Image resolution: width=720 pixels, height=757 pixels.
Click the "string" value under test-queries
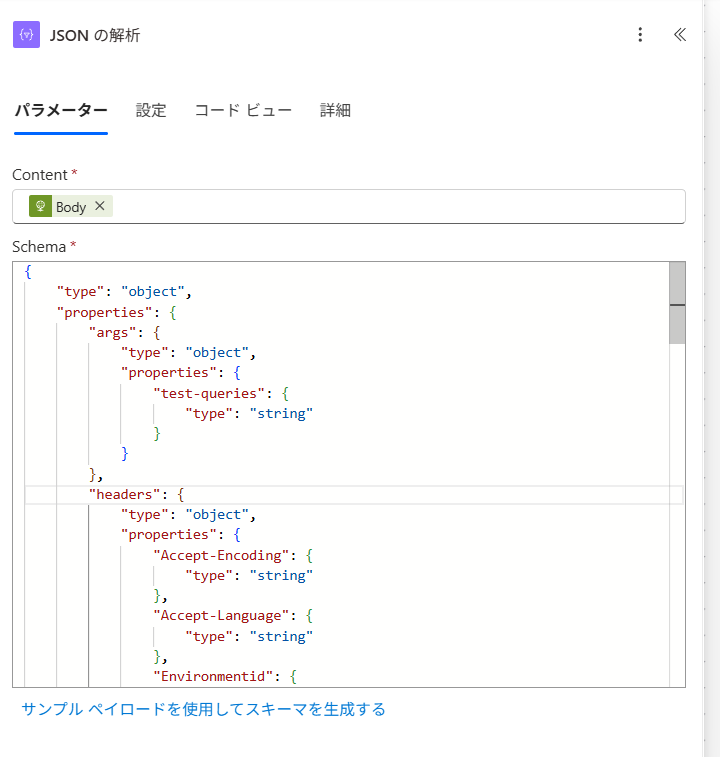coord(281,414)
